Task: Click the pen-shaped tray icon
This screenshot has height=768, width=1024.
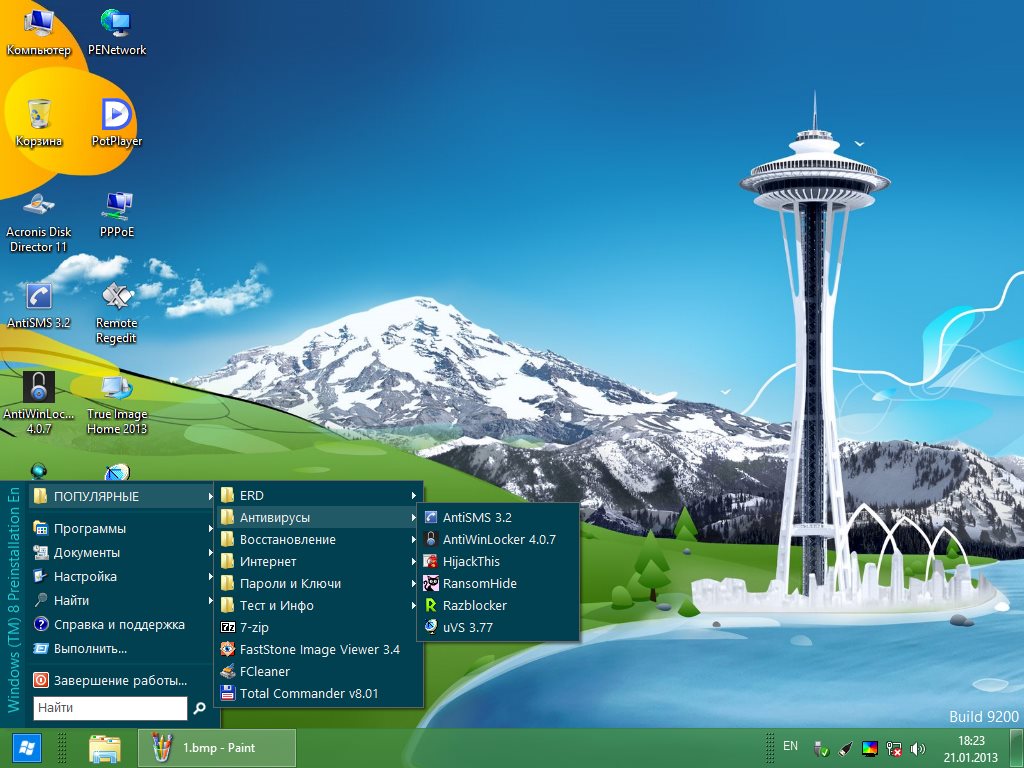Action: [x=846, y=748]
